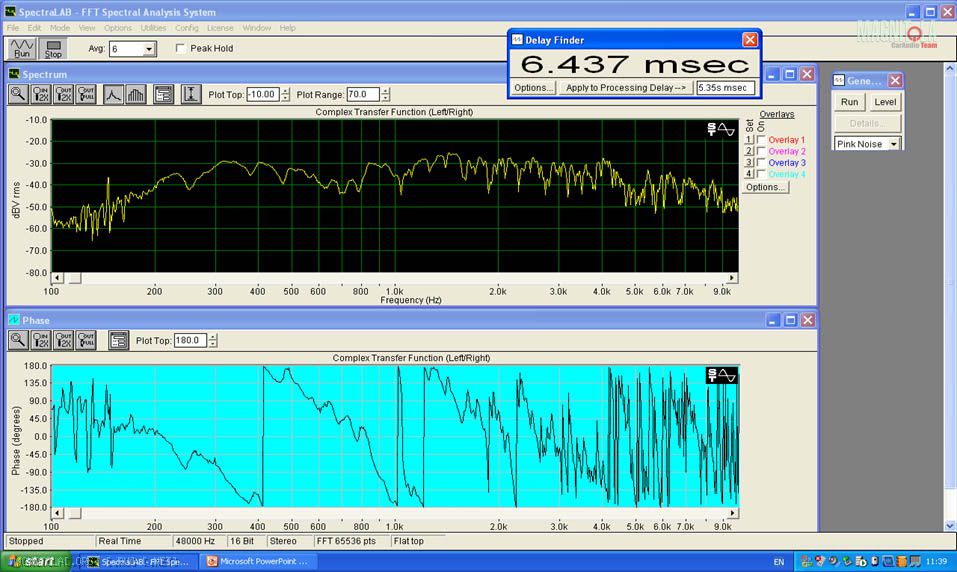Open the Options menu
This screenshot has width=957, height=572.
(x=118, y=28)
